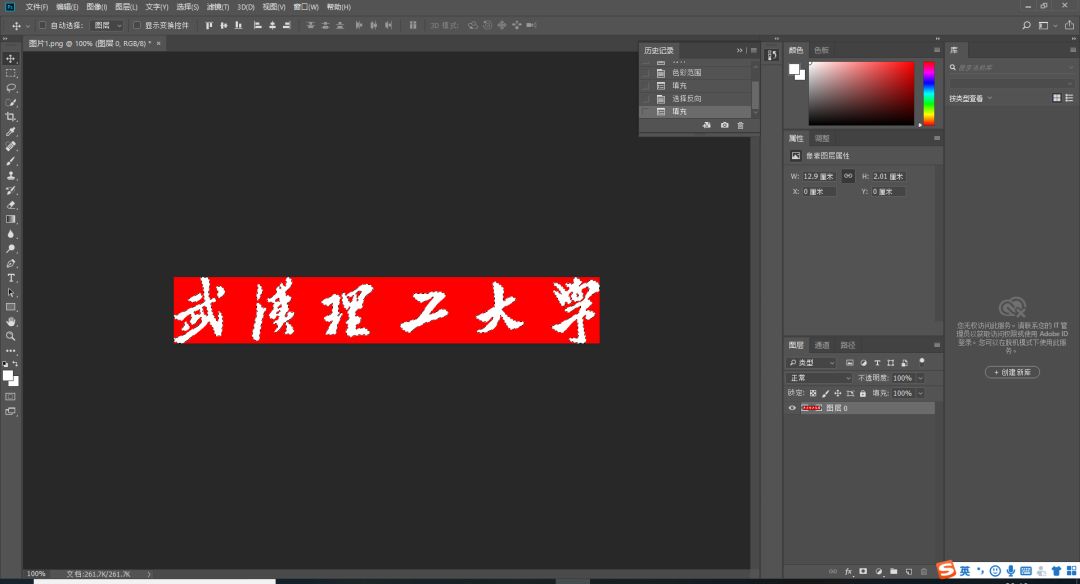Viewport: 1080px width, 584px height.
Task: Open the Sogou input method S icon
Action: pyautogui.click(x=946, y=570)
